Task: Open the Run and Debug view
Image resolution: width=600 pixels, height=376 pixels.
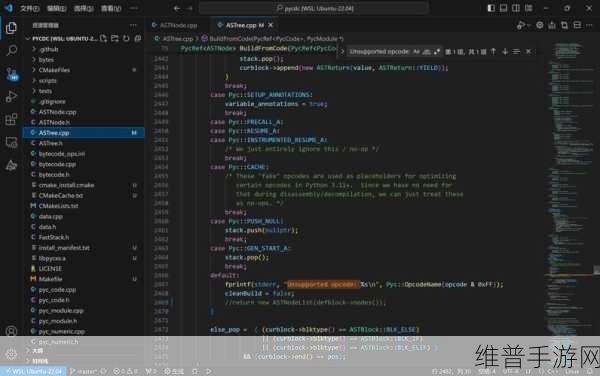Action: (11, 96)
